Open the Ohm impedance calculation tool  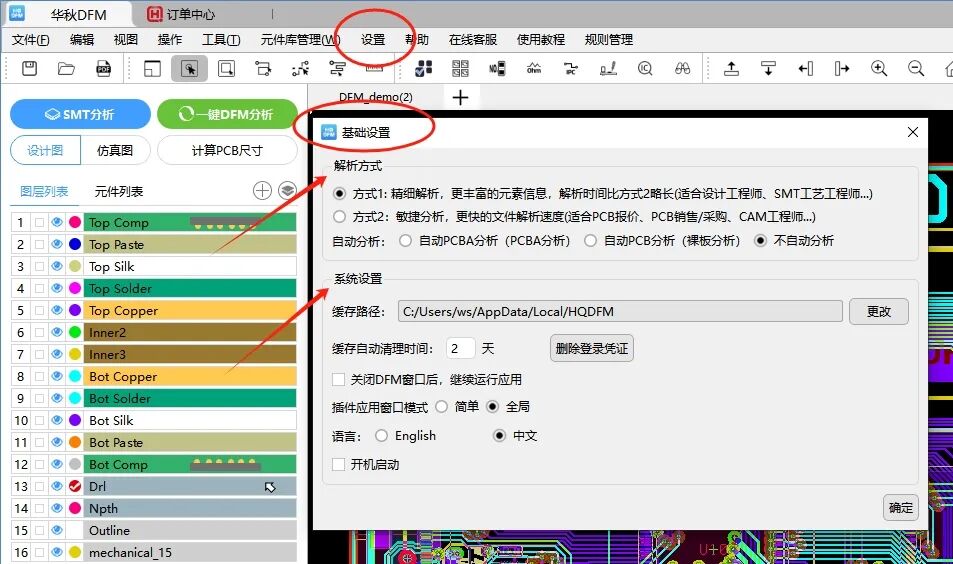tap(534, 69)
